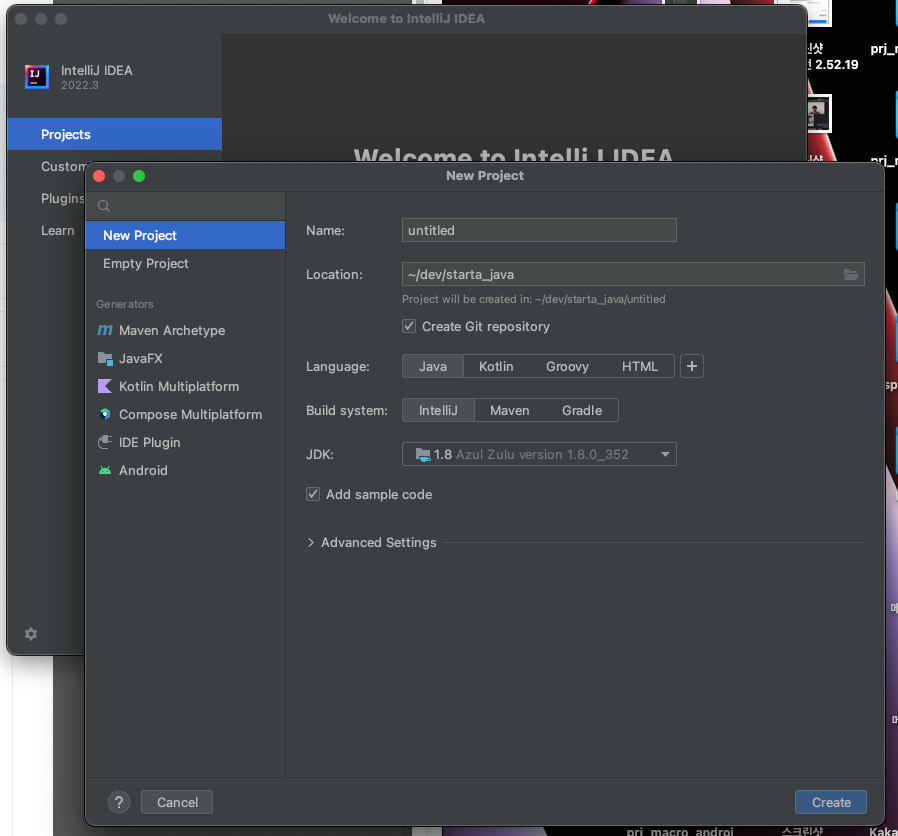The width and height of the screenshot is (898, 836).
Task: Choose Maven build system
Action: (x=510, y=411)
